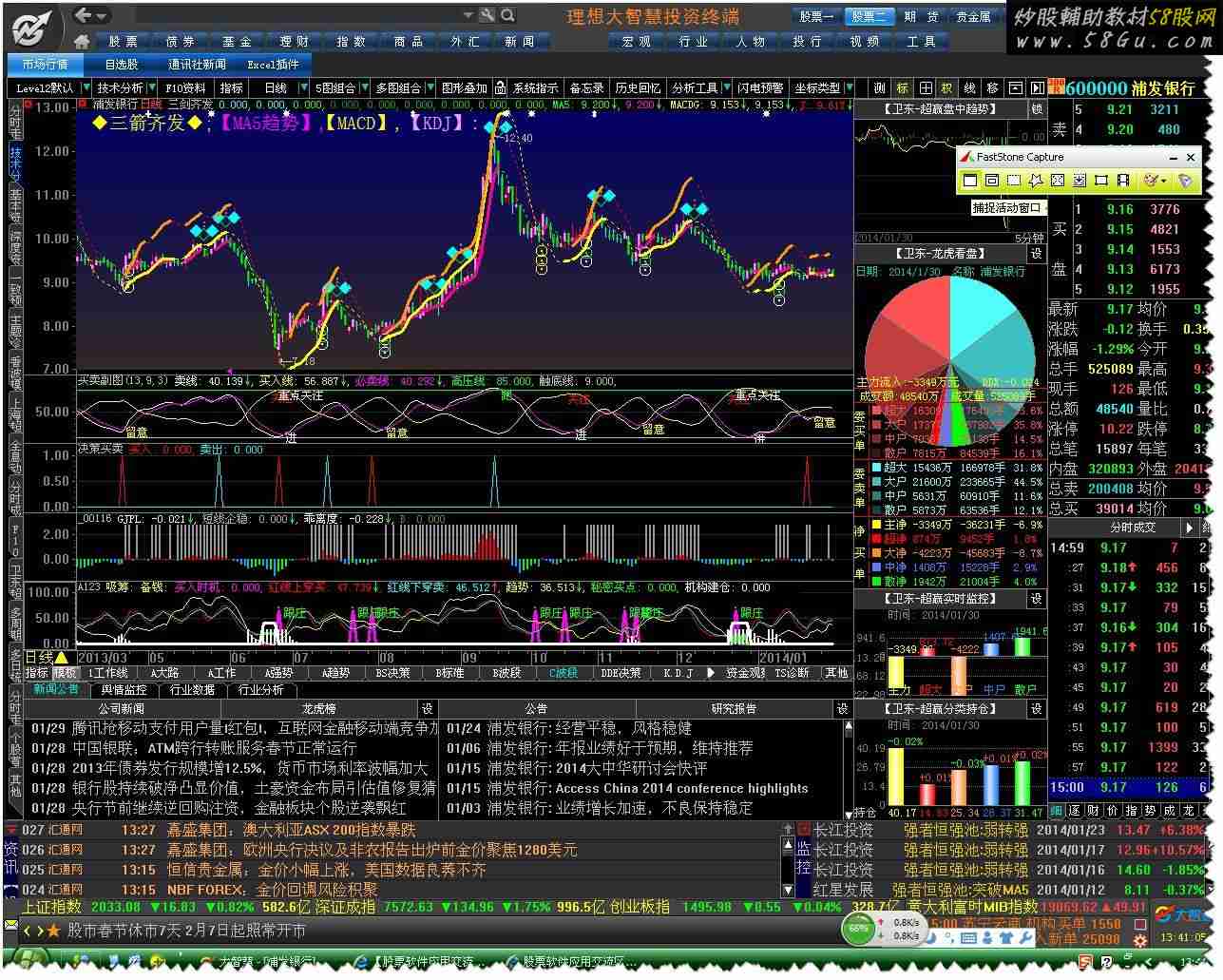Image resolution: width=1223 pixels, height=980 pixels.
Task: Click FastStone capture full screen icon
Action: coord(1058,180)
